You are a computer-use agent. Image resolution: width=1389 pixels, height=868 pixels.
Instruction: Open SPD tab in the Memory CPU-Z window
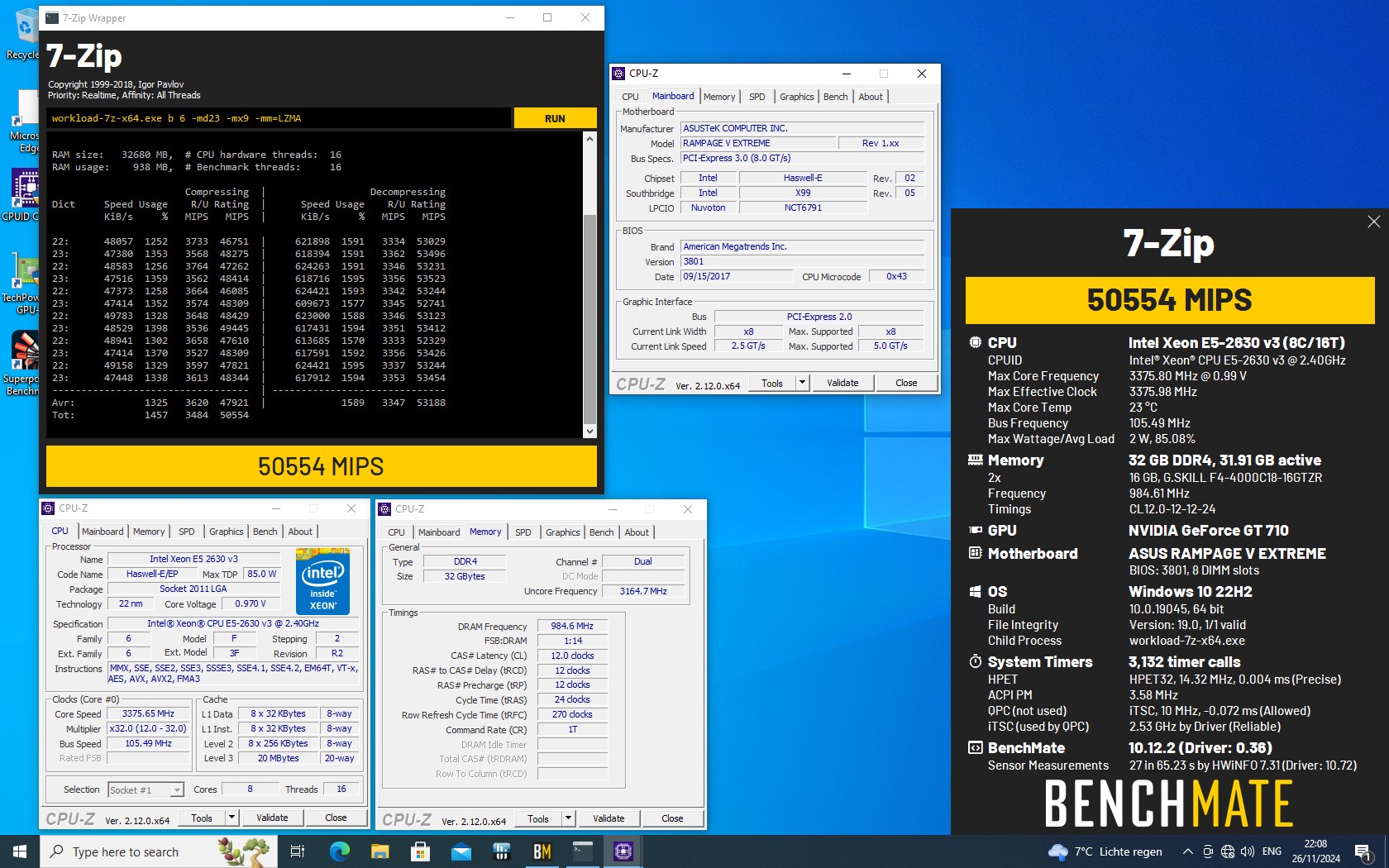523,532
